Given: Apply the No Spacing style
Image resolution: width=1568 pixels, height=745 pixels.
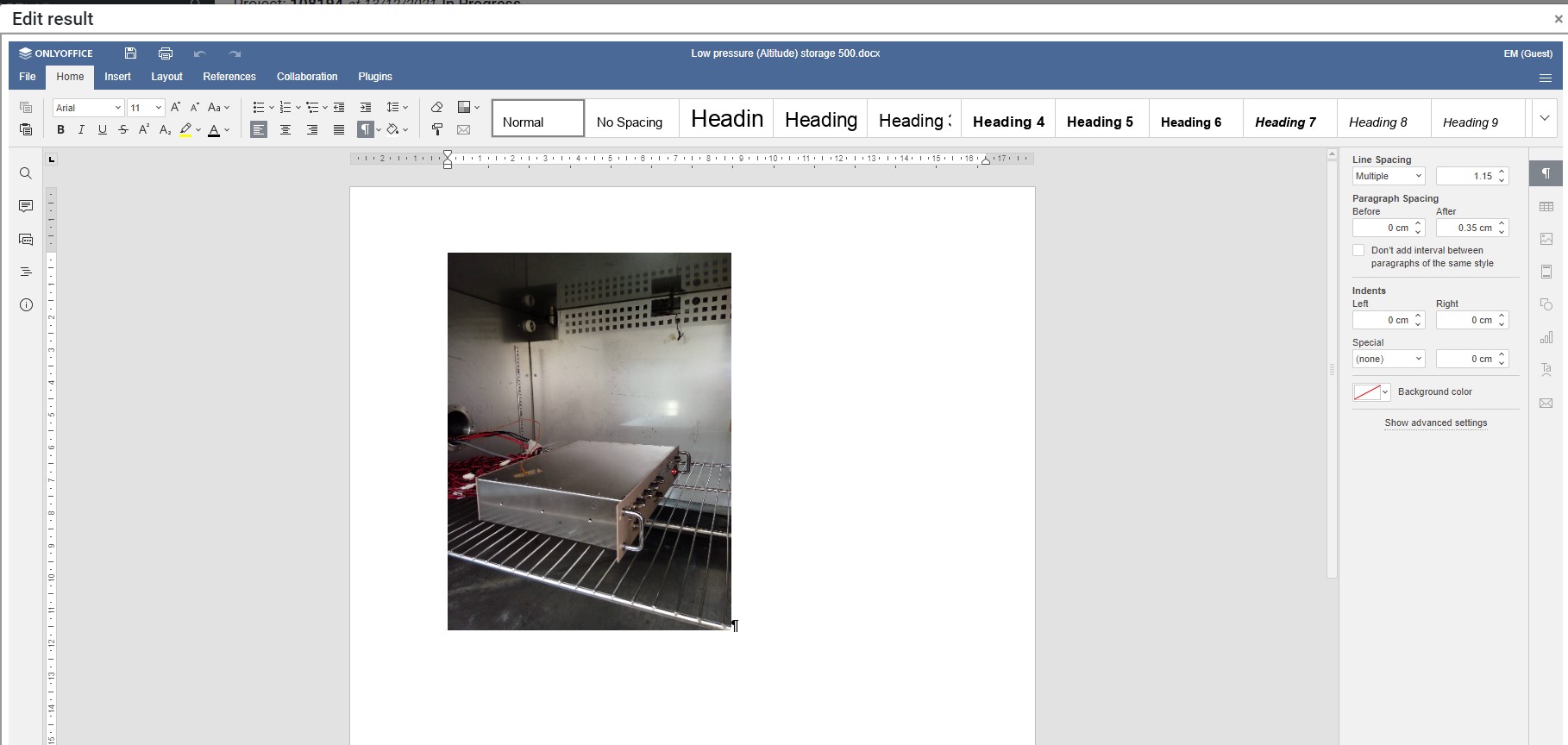Looking at the screenshot, I should point(631,118).
